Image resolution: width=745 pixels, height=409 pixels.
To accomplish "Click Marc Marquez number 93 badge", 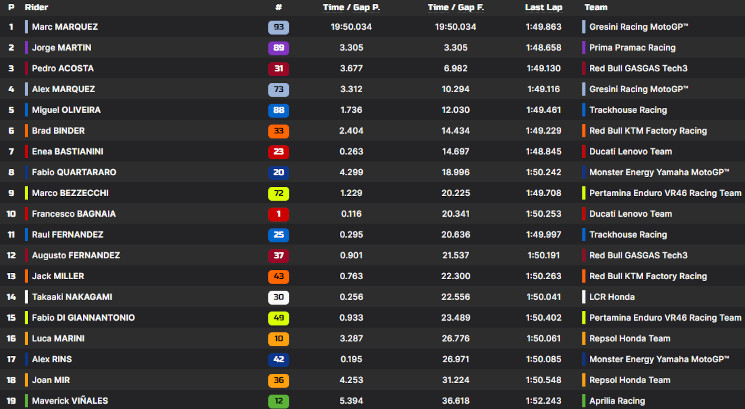I will pos(278,27).
